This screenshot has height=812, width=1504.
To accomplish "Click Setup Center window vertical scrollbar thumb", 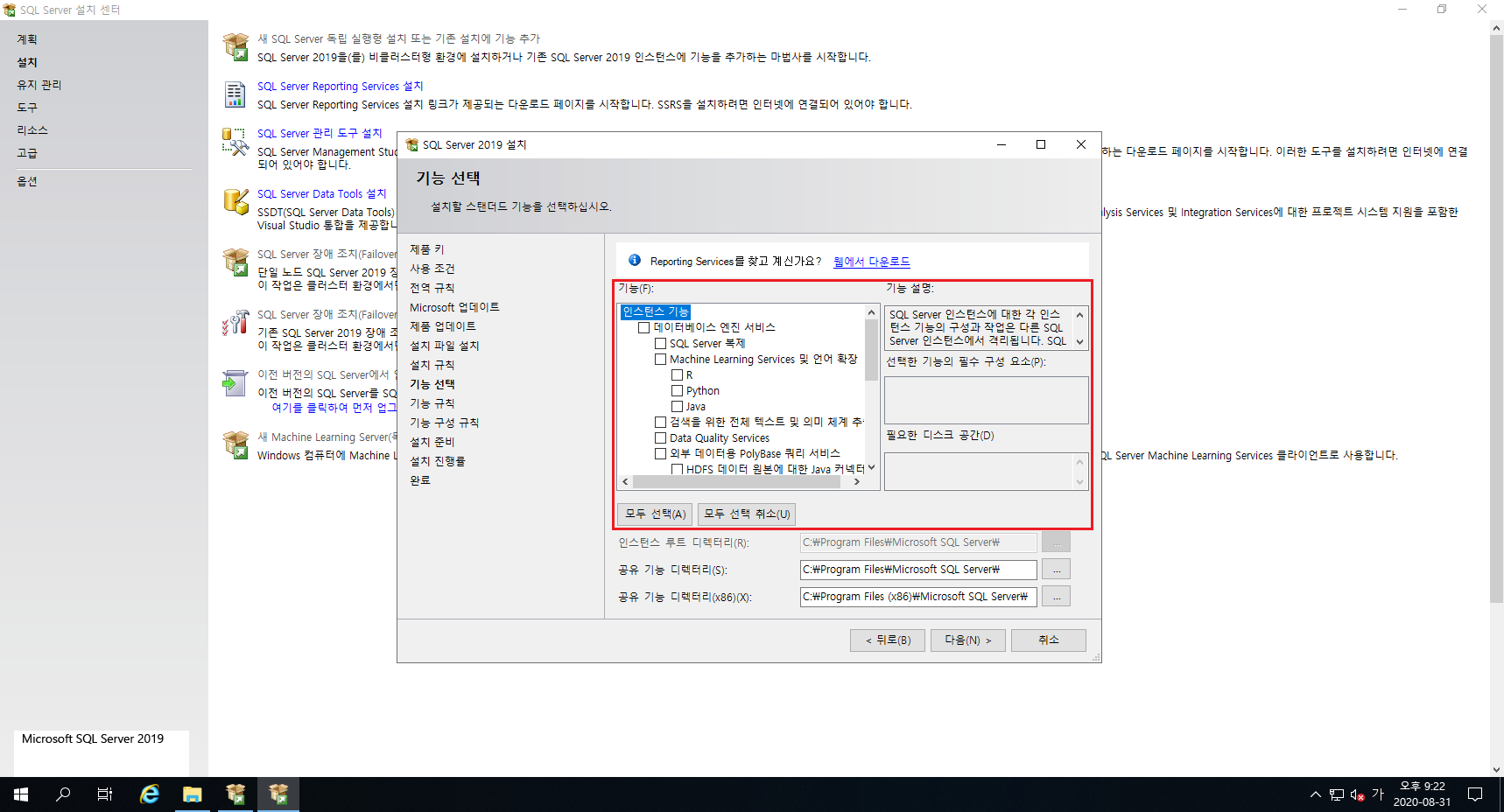I will pos(1496,318).
